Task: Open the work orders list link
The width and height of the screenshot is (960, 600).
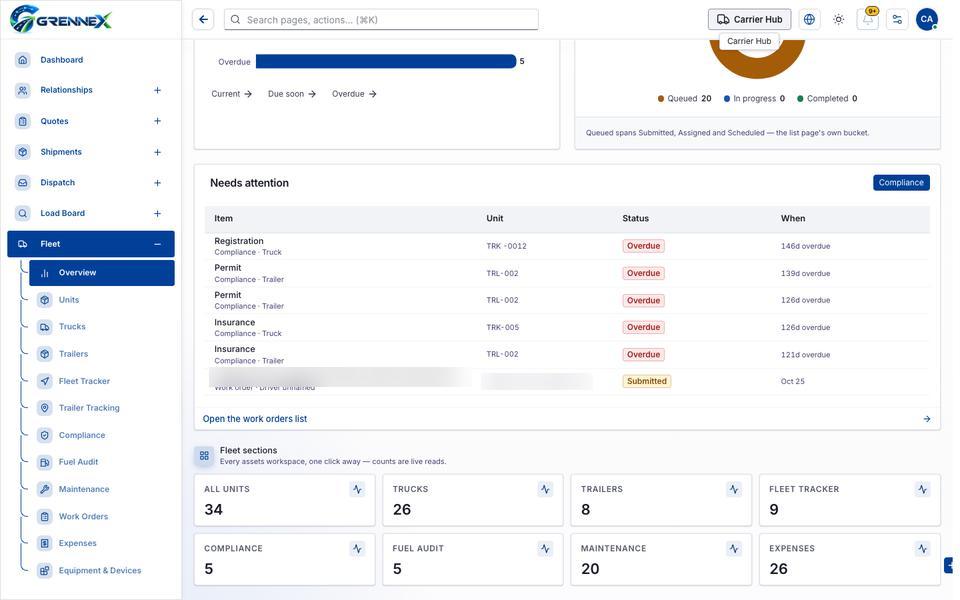Action: (255, 419)
